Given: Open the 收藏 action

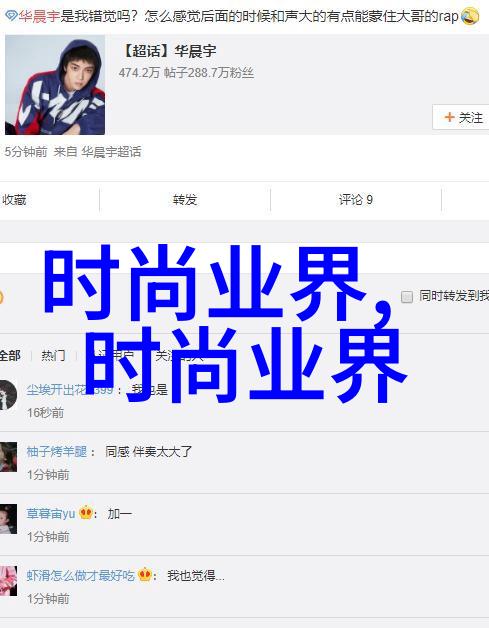Looking at the screenshot, I should 14,199.
